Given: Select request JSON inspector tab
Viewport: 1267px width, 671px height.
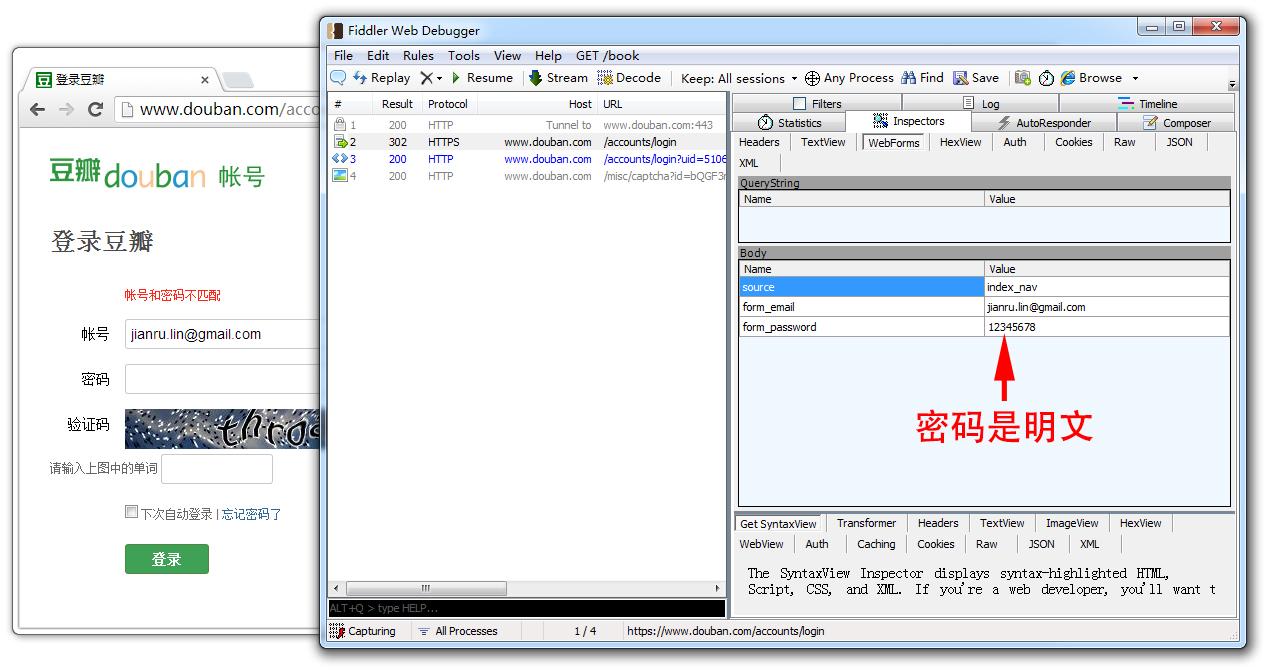Looking at the screenshot, I should [x=1180, y=142].
